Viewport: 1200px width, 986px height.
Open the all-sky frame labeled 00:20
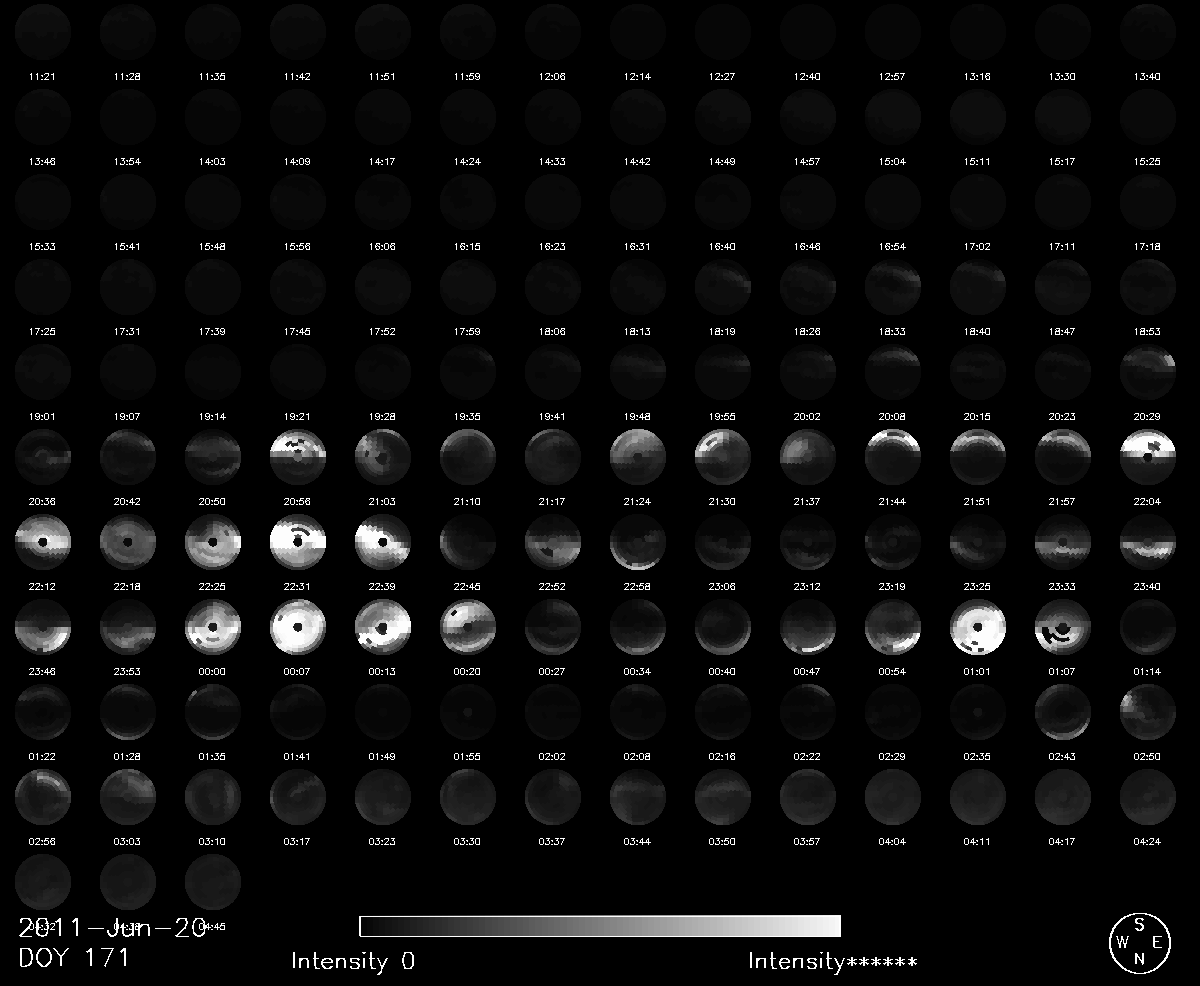pos(468,626)
